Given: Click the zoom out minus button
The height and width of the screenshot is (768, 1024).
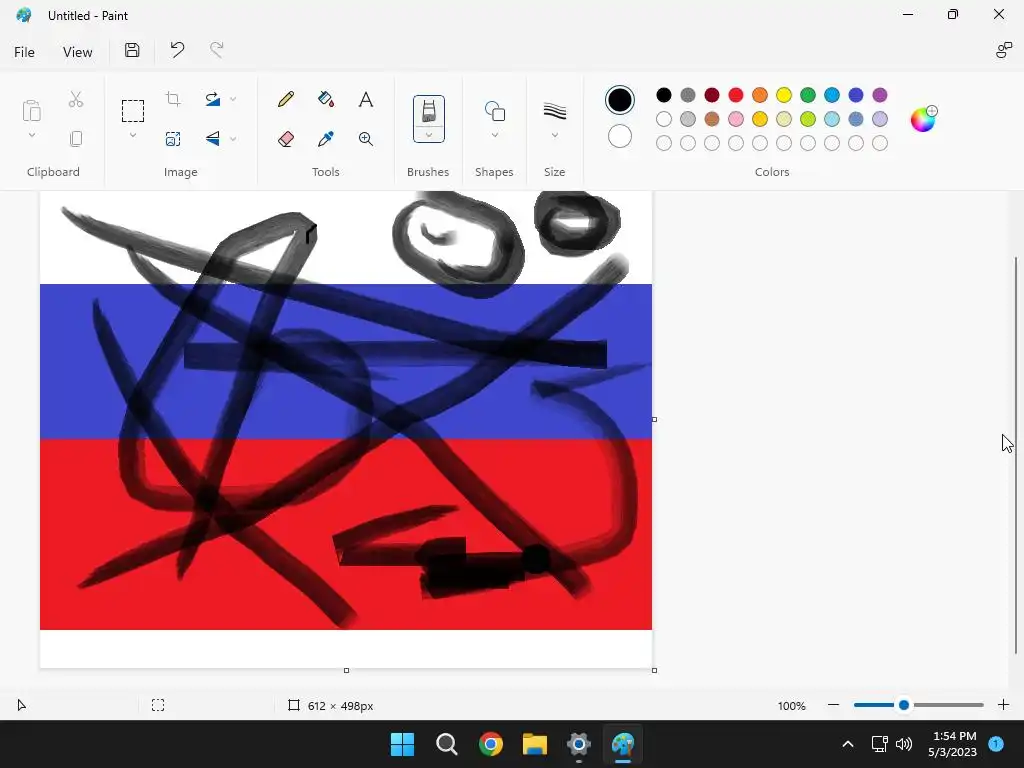Looking at the screenshot, I should [833, 705].
